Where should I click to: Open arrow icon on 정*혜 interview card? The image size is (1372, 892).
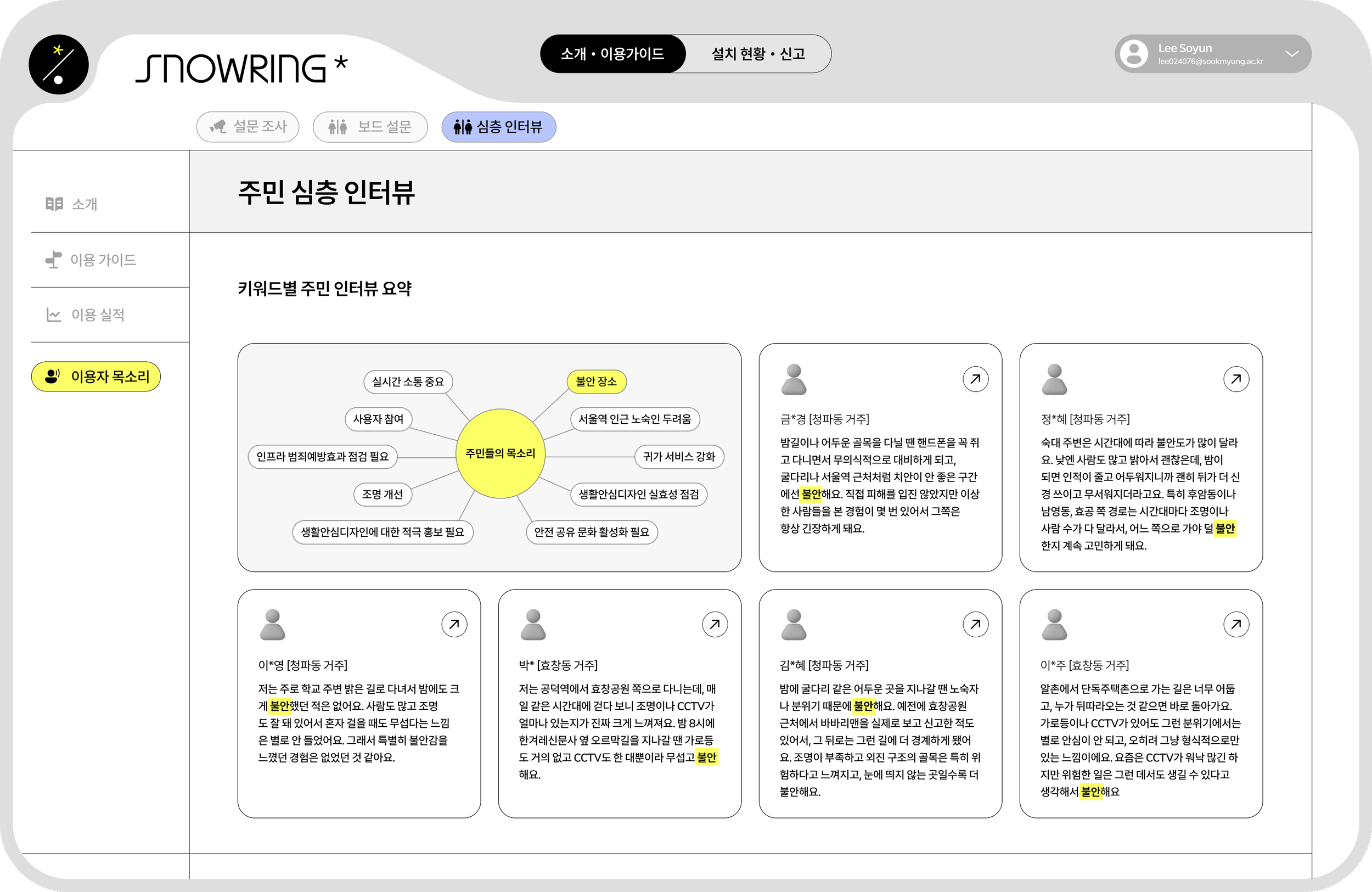[1236, 379]
